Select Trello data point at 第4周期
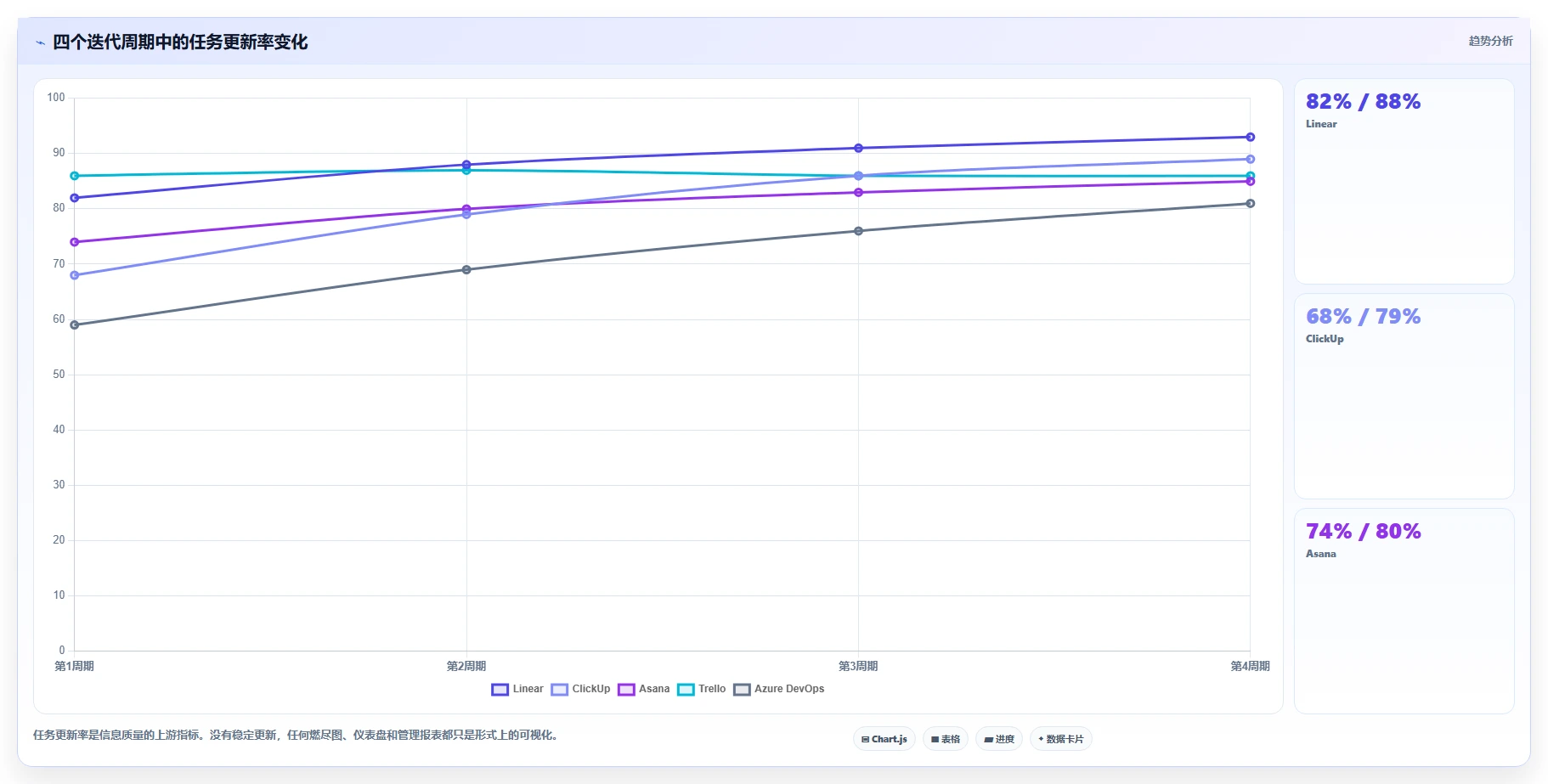This screenshot has height=784, width=1548. (x=1251, y=176)
